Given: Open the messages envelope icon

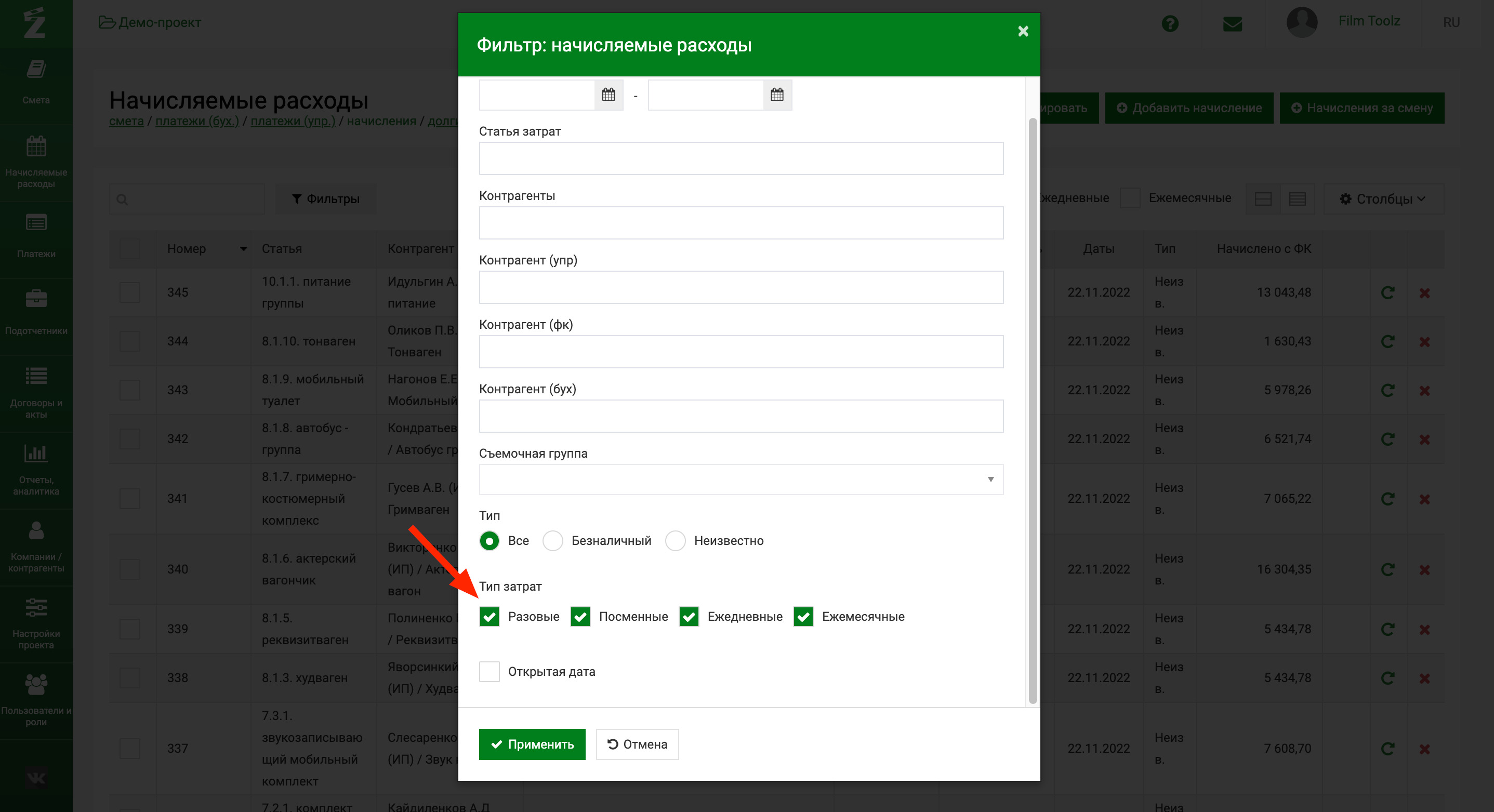Looking at the screenshot, I should click(1233, 24).
